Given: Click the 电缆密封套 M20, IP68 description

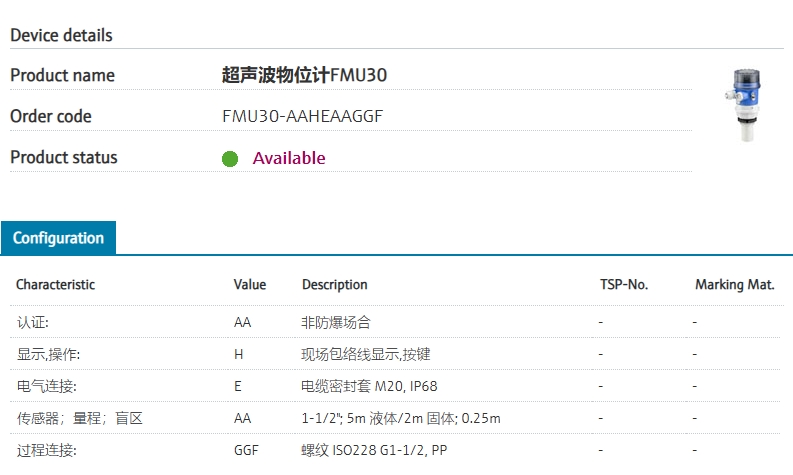Looking at the screenshot, I should tap(369, 386).
